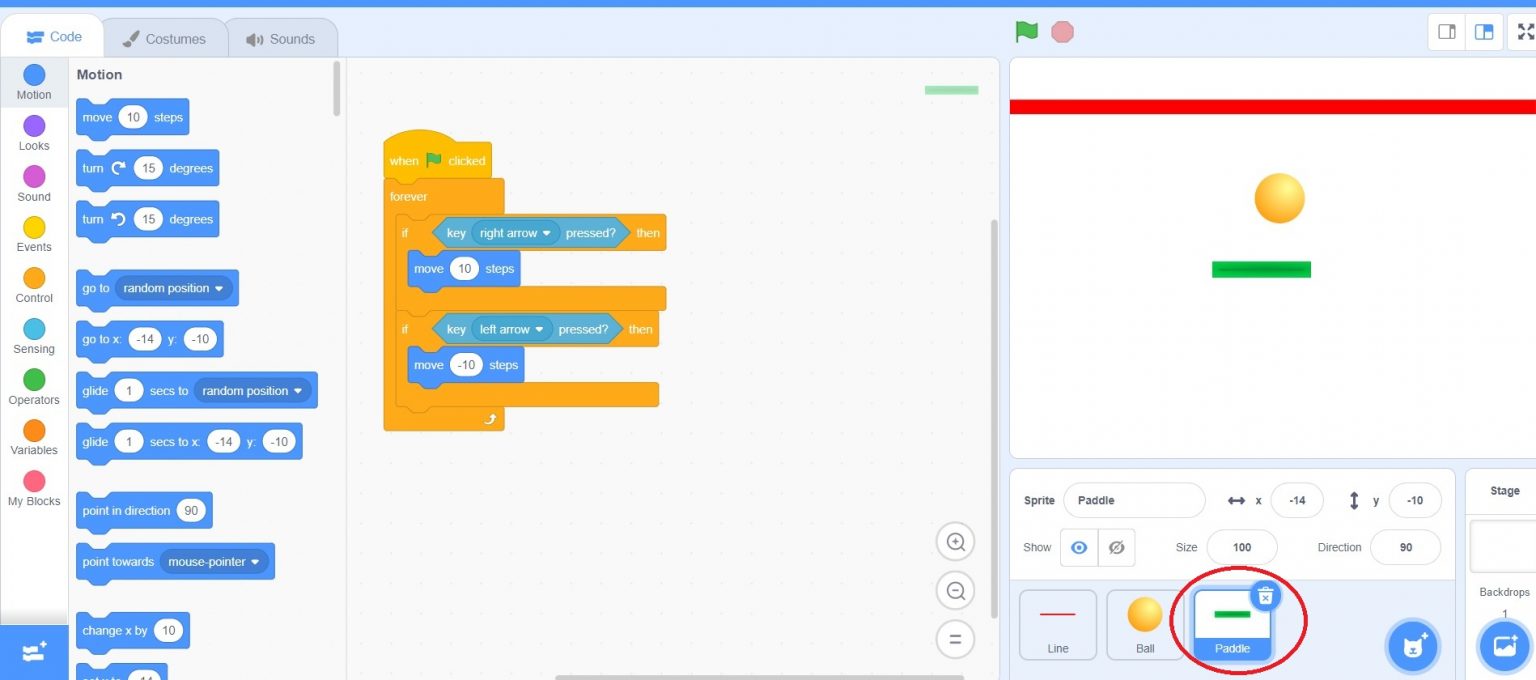Delete the Paddle sprite using trash icon
Screen dimensions: 1536x680
point(1264,596)
